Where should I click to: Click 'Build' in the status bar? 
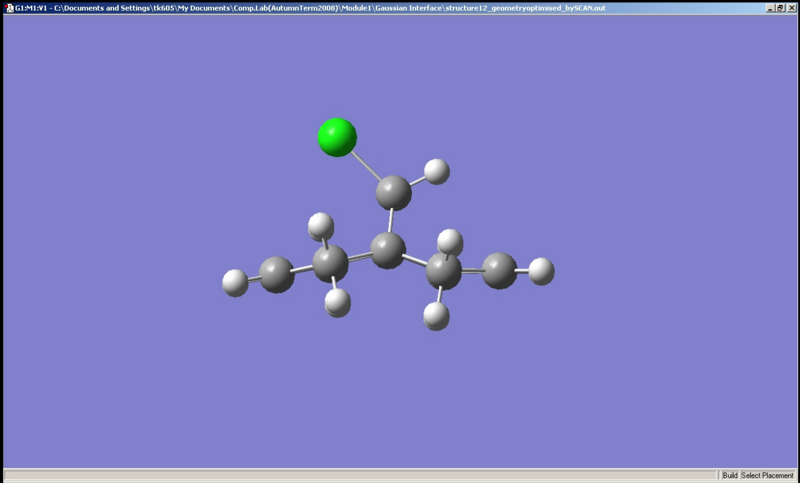click(730, 475)
